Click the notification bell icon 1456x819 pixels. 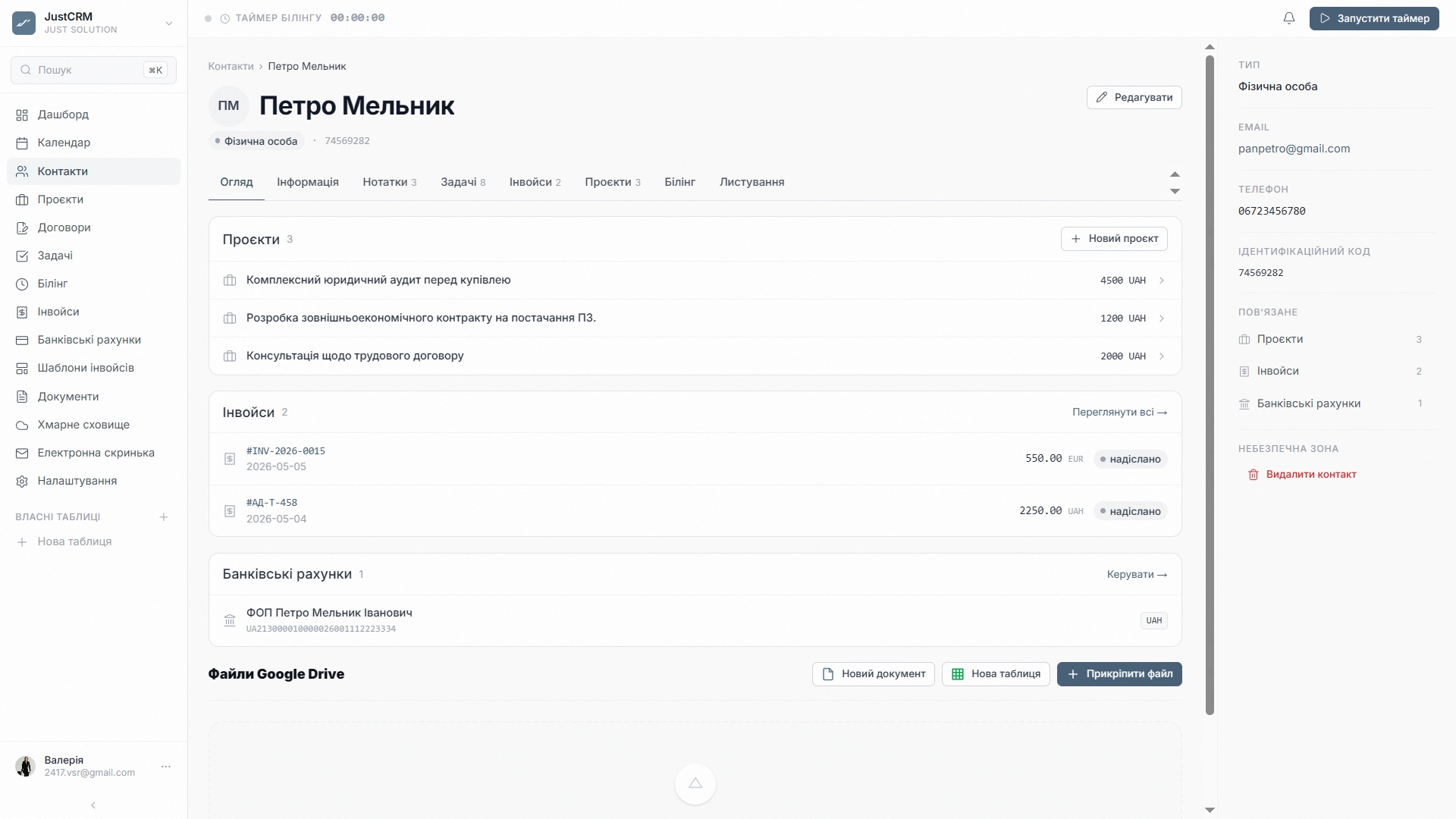click(x=1289, y=18)
